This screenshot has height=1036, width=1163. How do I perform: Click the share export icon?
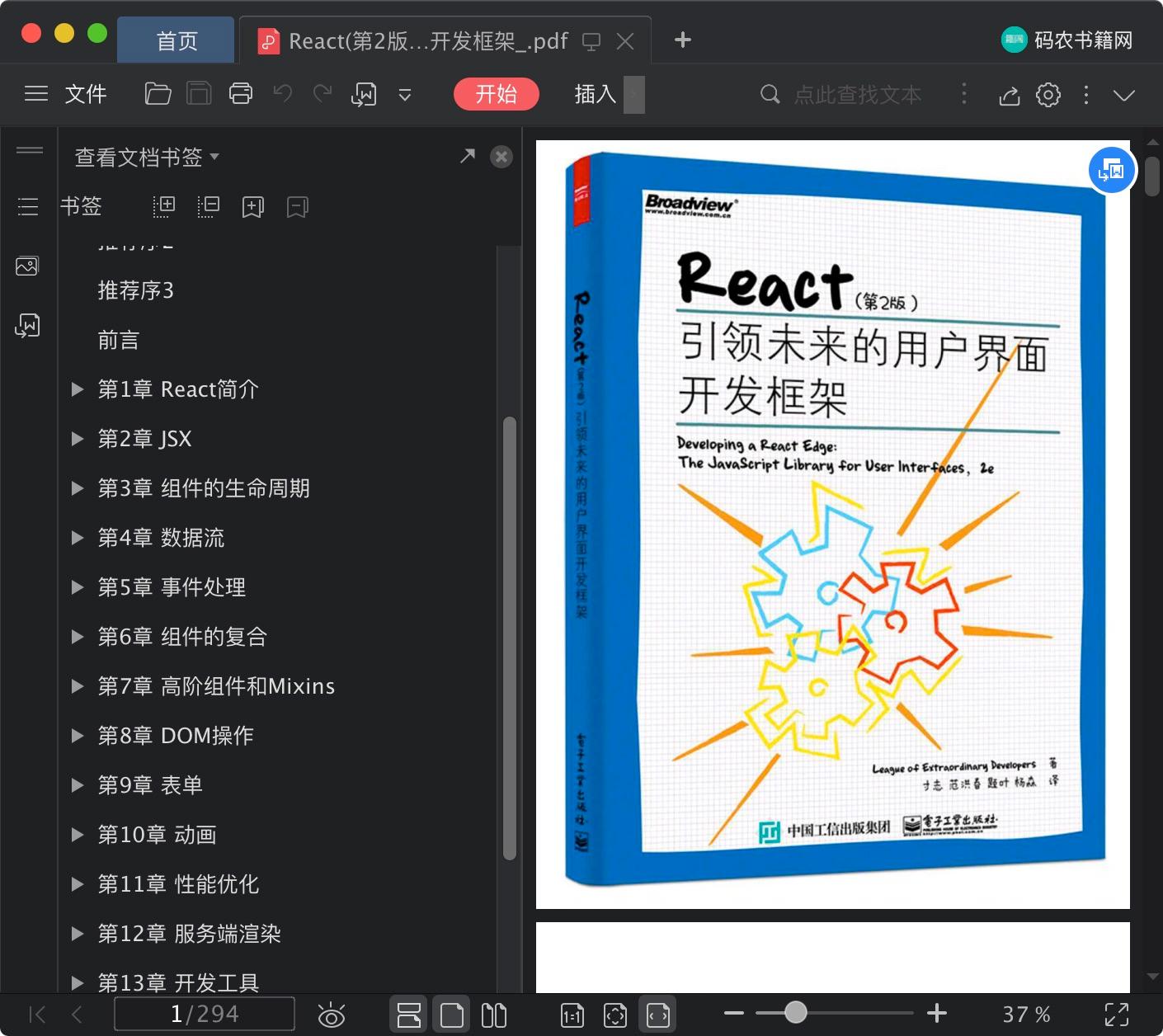pos(1010,95)
